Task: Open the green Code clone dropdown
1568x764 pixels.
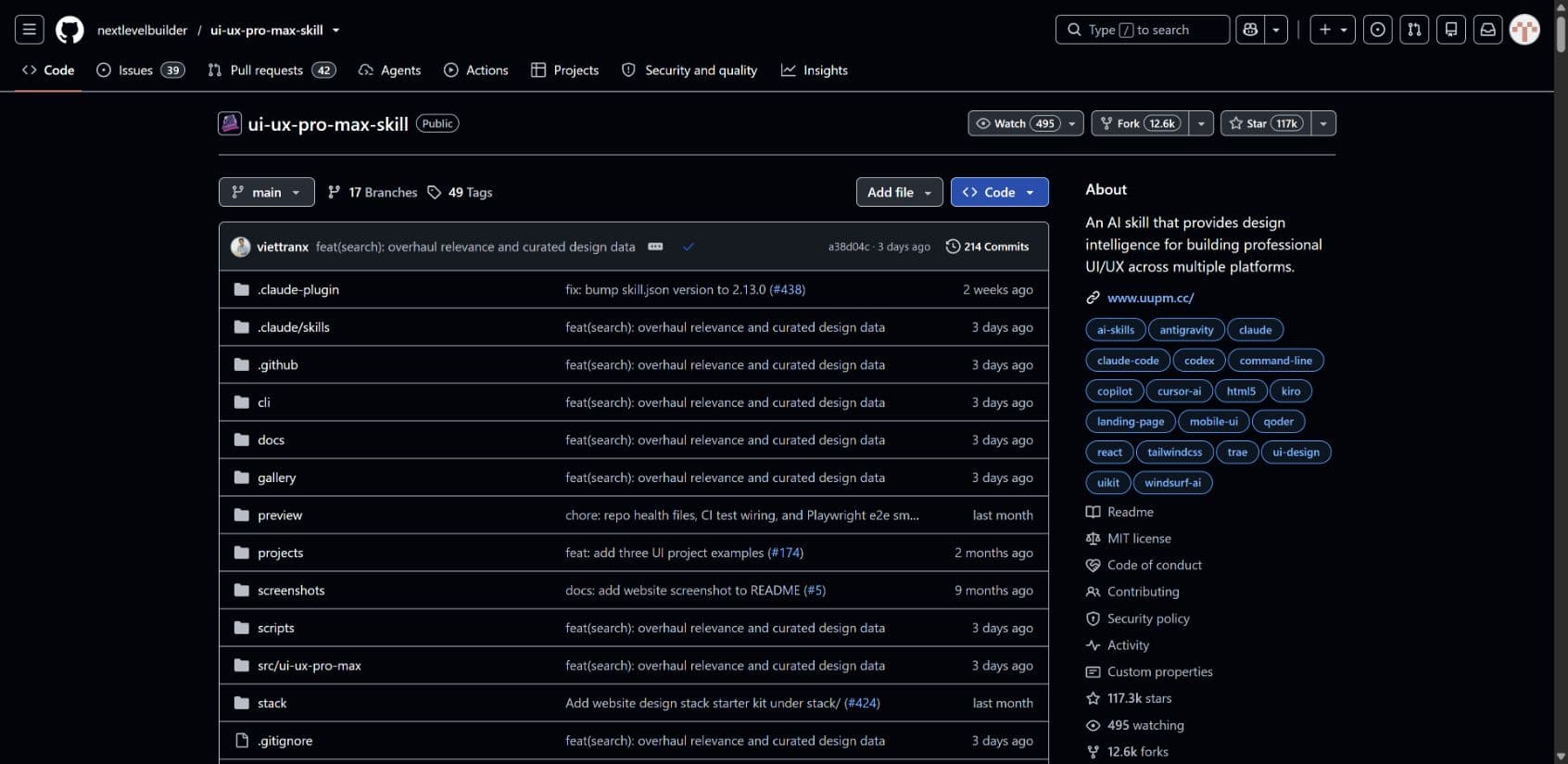Action: pos(1000,192)
